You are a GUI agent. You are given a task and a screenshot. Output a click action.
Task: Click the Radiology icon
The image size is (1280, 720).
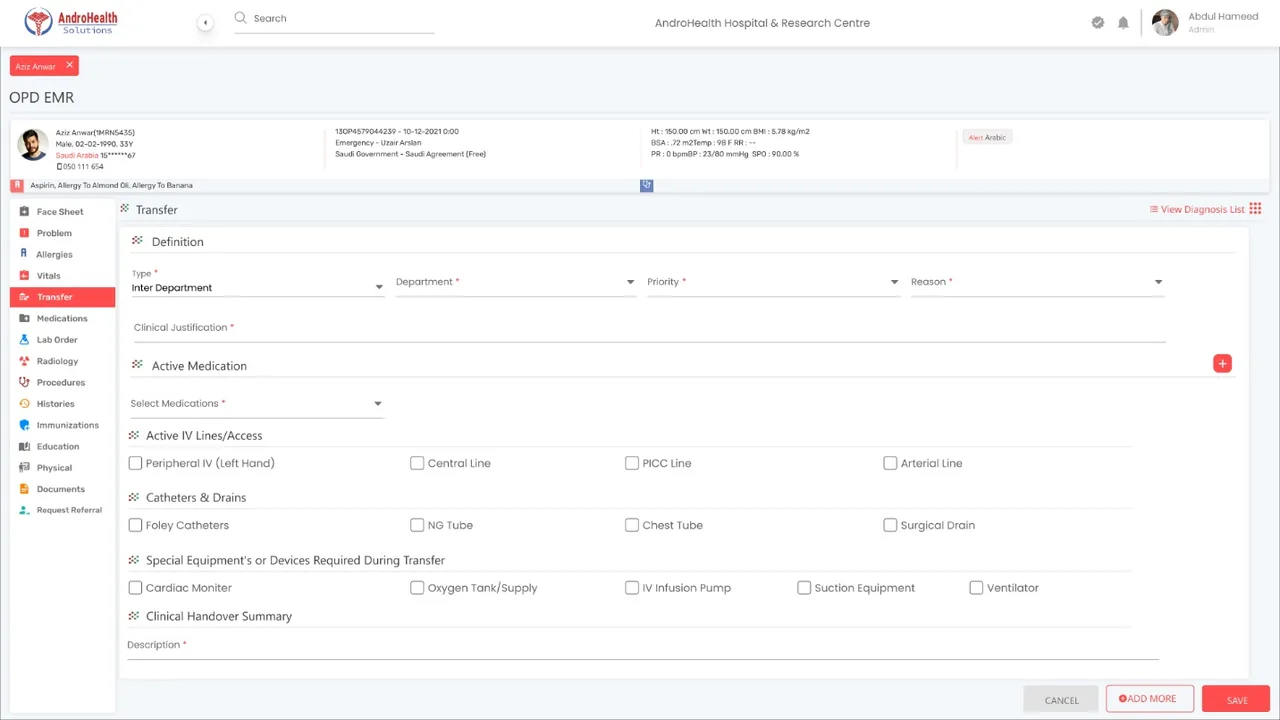pos(25,361)
